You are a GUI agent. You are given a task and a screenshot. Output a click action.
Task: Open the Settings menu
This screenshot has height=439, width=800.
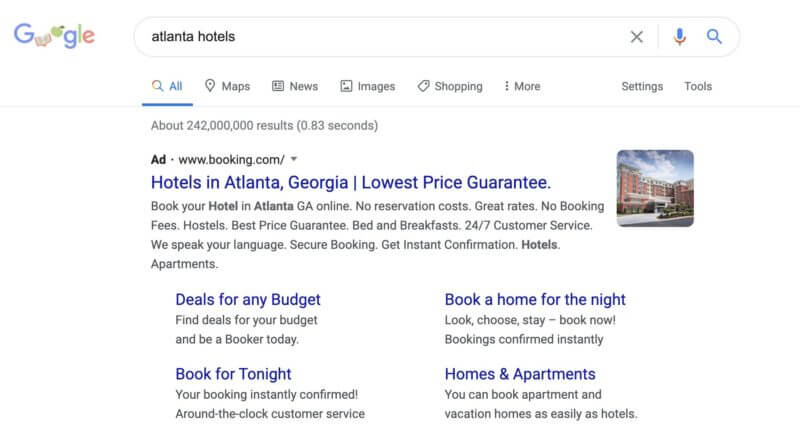(x=642, y=86)
